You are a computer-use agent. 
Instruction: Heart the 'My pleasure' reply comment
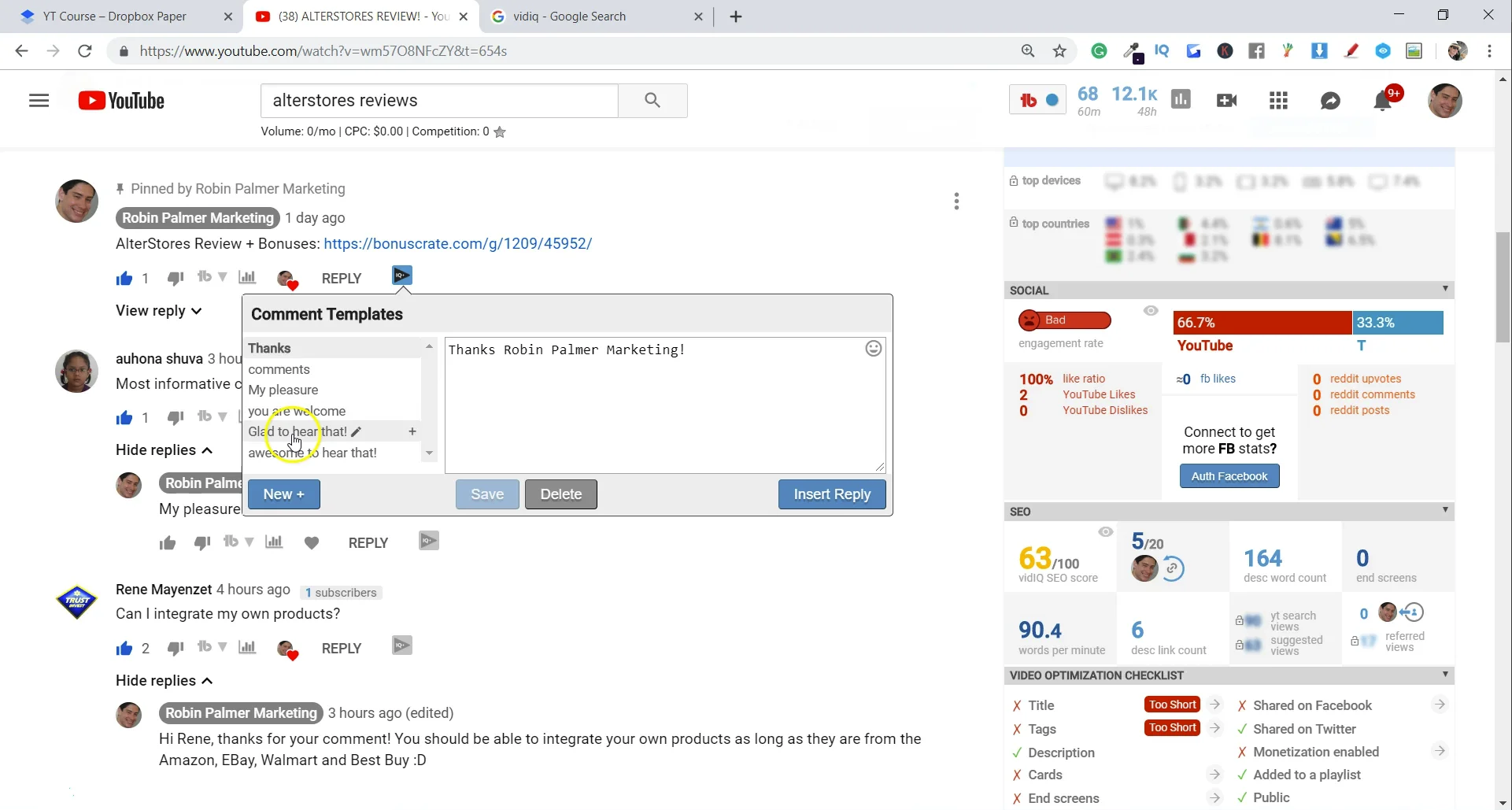(312, 542)
